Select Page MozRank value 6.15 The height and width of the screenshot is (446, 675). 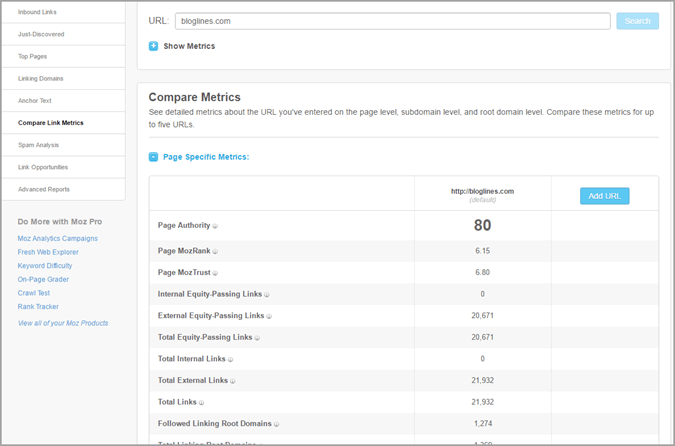[x=483, y=251]
